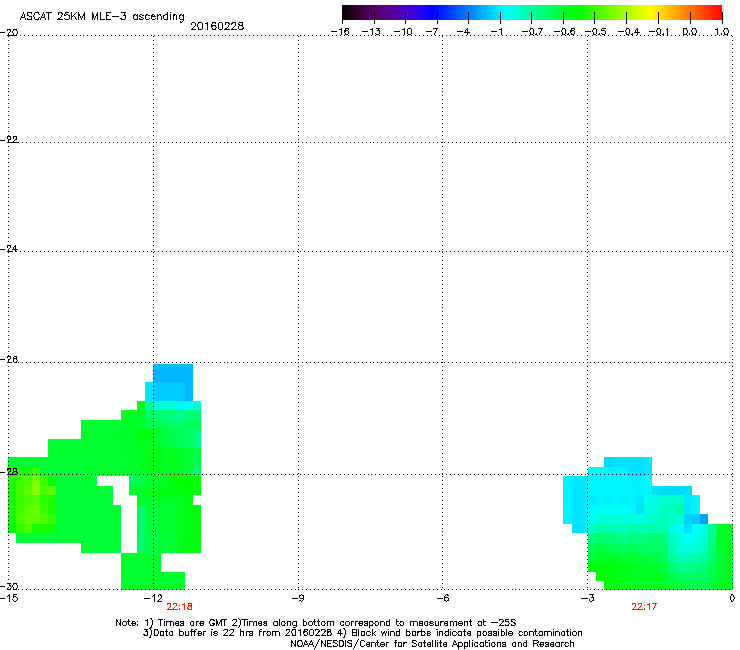This screenshot has height=650, width=740.
Task: Click the colorbar label -4
Action: pyautogui.click(x=463, y=32)
